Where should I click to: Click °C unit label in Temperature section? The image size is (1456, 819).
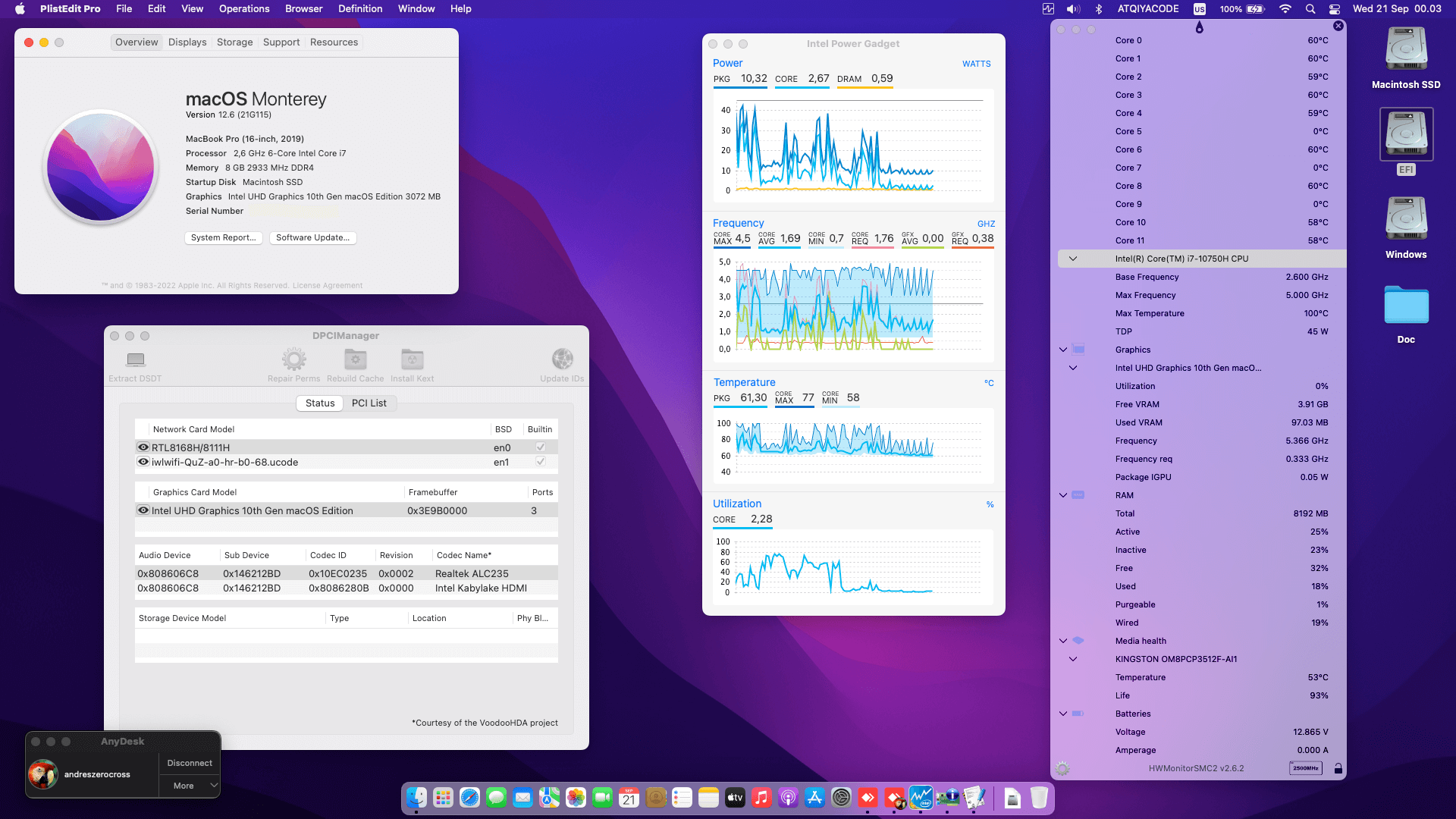click(989, 383)
